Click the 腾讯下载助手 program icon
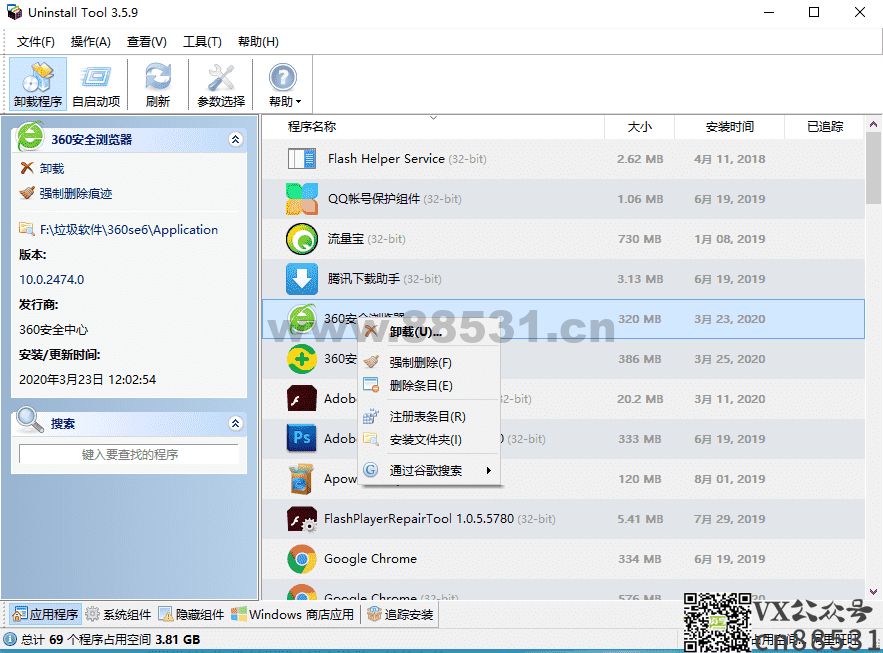 click(302, 279)
